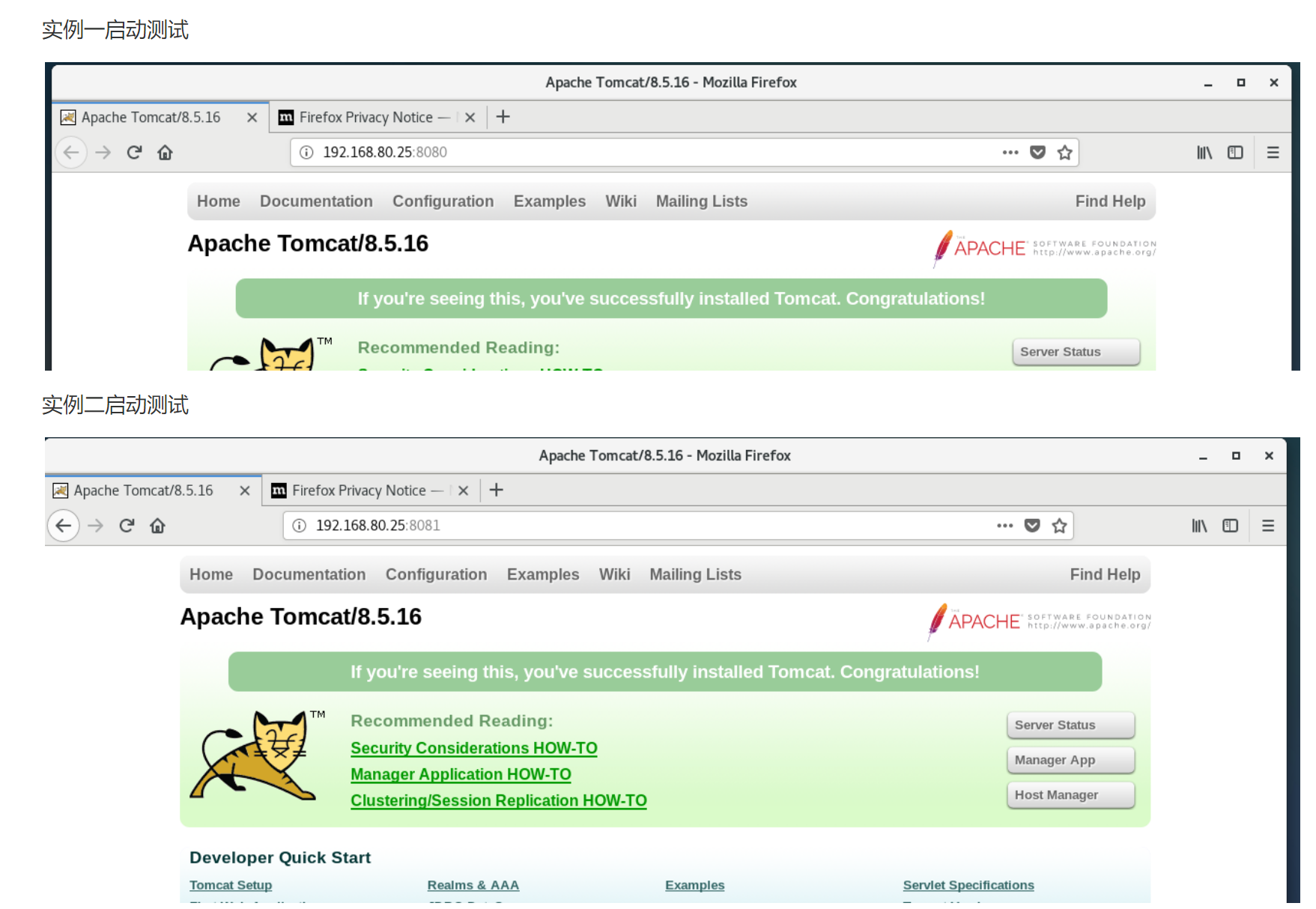Open Manager App on the 8081 page
Screen dimensions: 1316x909
(x=1070, y=760)
